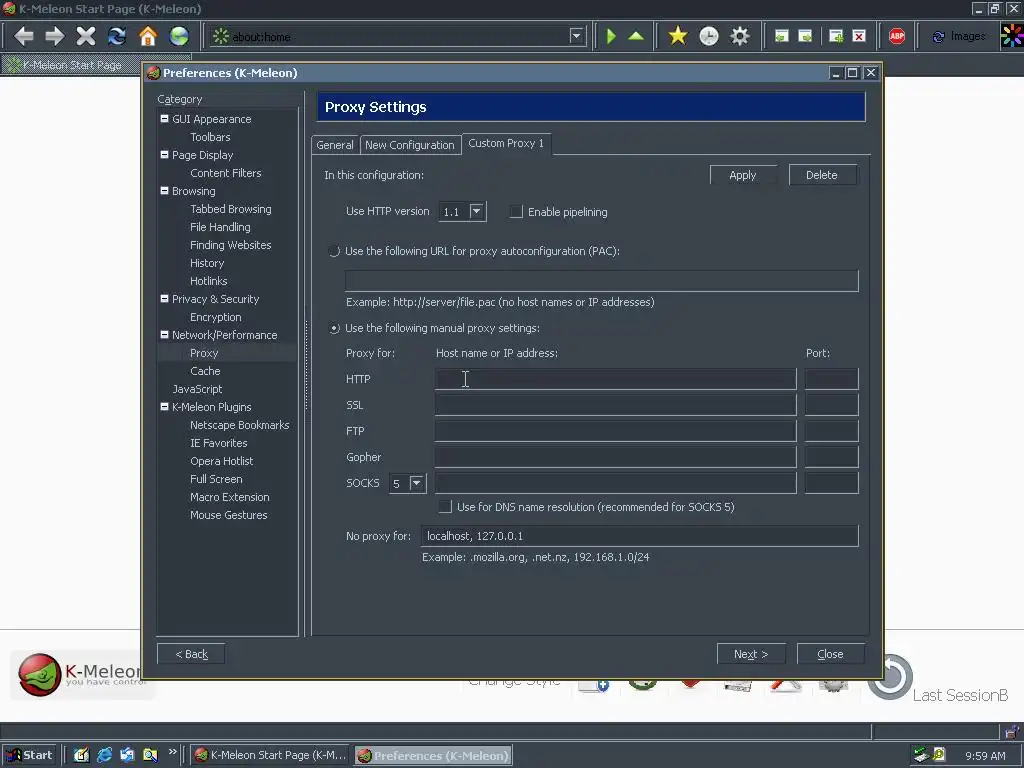This screenshot has height=768, width=1024.
Task: Open bookmarks with the yellow star icon
Action: coord(678,36)
